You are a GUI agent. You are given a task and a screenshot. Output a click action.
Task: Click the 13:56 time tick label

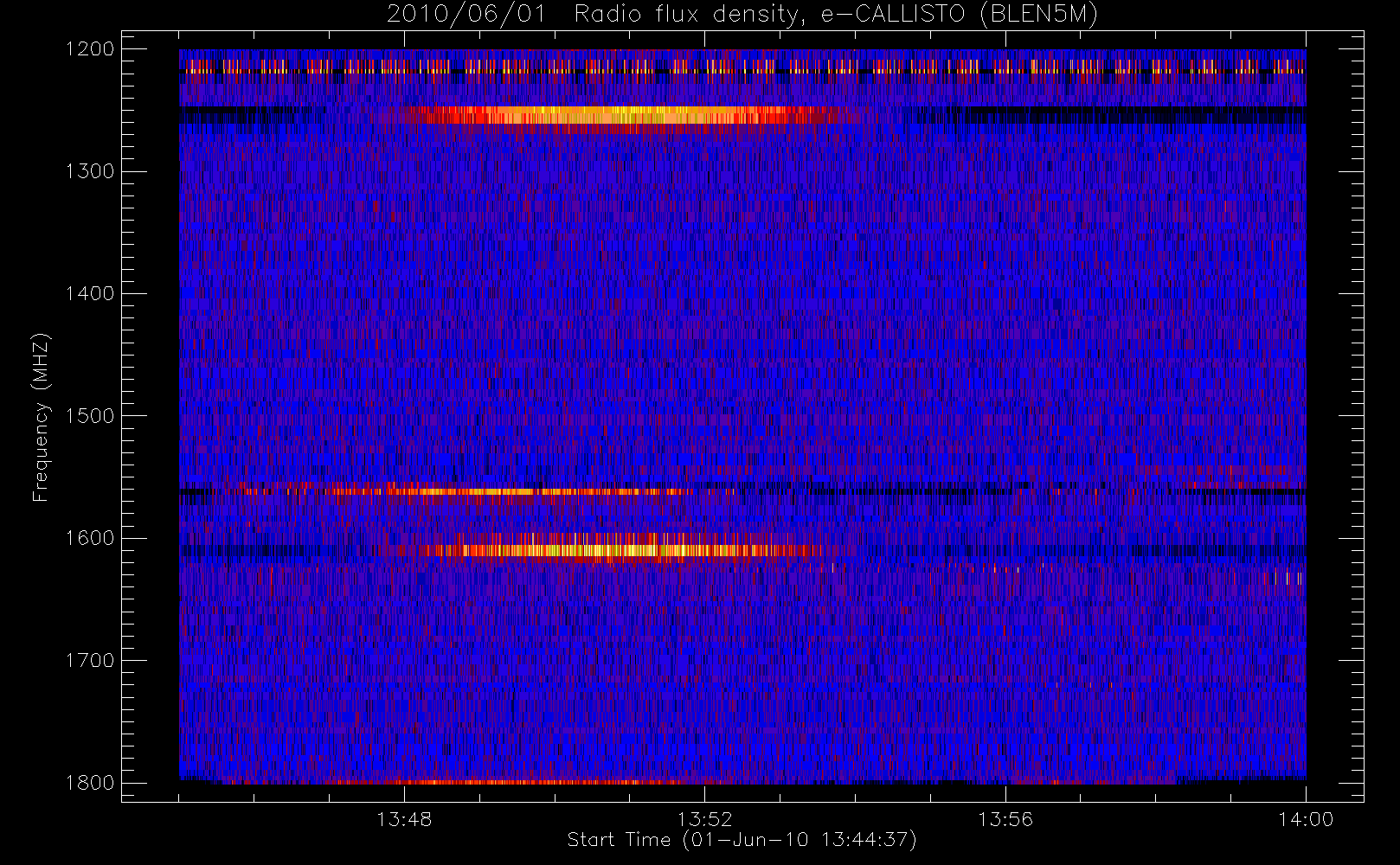tap(1005, 819)
